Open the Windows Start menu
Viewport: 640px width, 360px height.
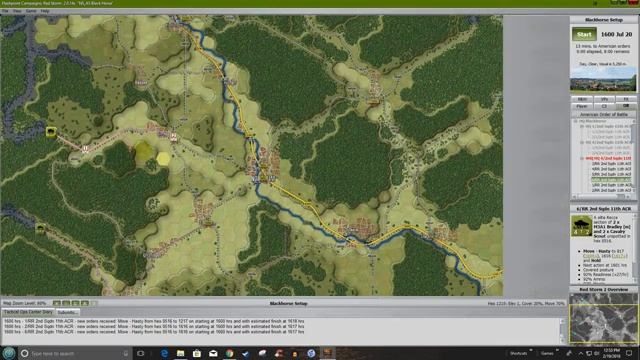coord(9,353)
